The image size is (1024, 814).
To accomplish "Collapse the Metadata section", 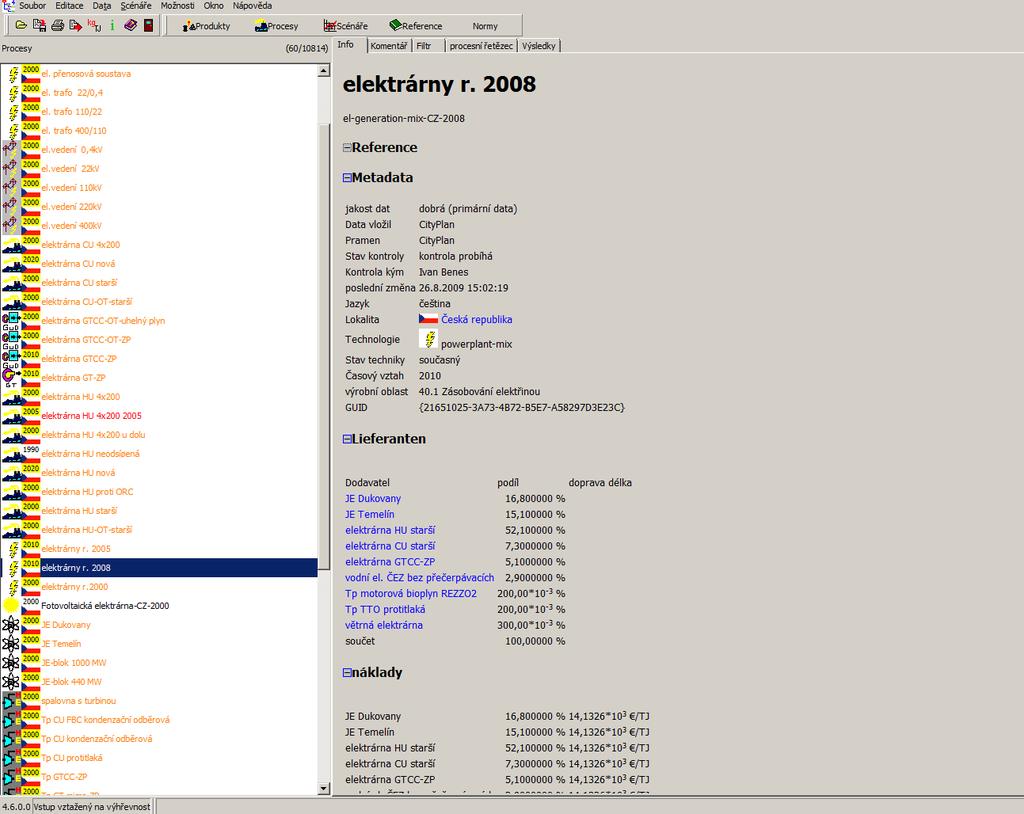I will 347,178.
